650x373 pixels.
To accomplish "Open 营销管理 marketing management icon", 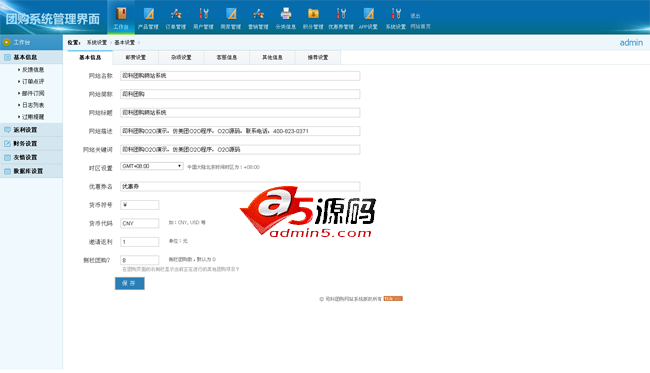I will click(258, 14).
